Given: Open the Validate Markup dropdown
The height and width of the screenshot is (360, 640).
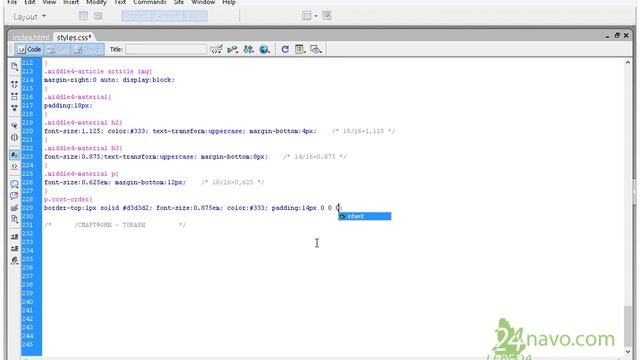Looking at the screenshot, I should pos(233,49).
